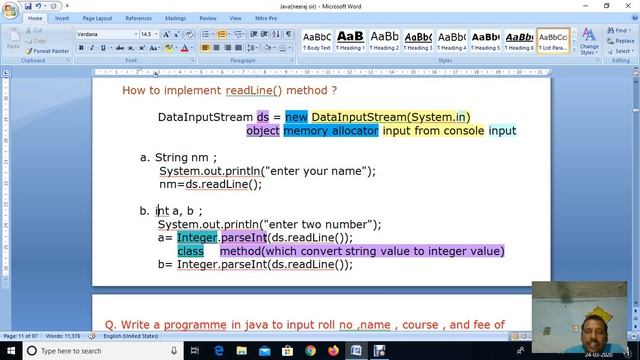Switch to the View tab
640x360 pixels.
pyautogui.click(x=235, y=18)
